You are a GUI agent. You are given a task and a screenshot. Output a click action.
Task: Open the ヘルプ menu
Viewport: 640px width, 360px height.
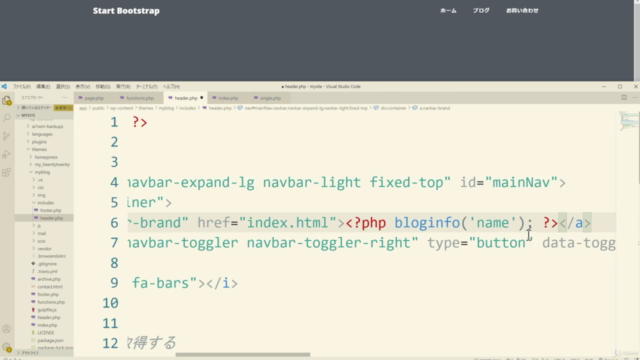point(171,87)
